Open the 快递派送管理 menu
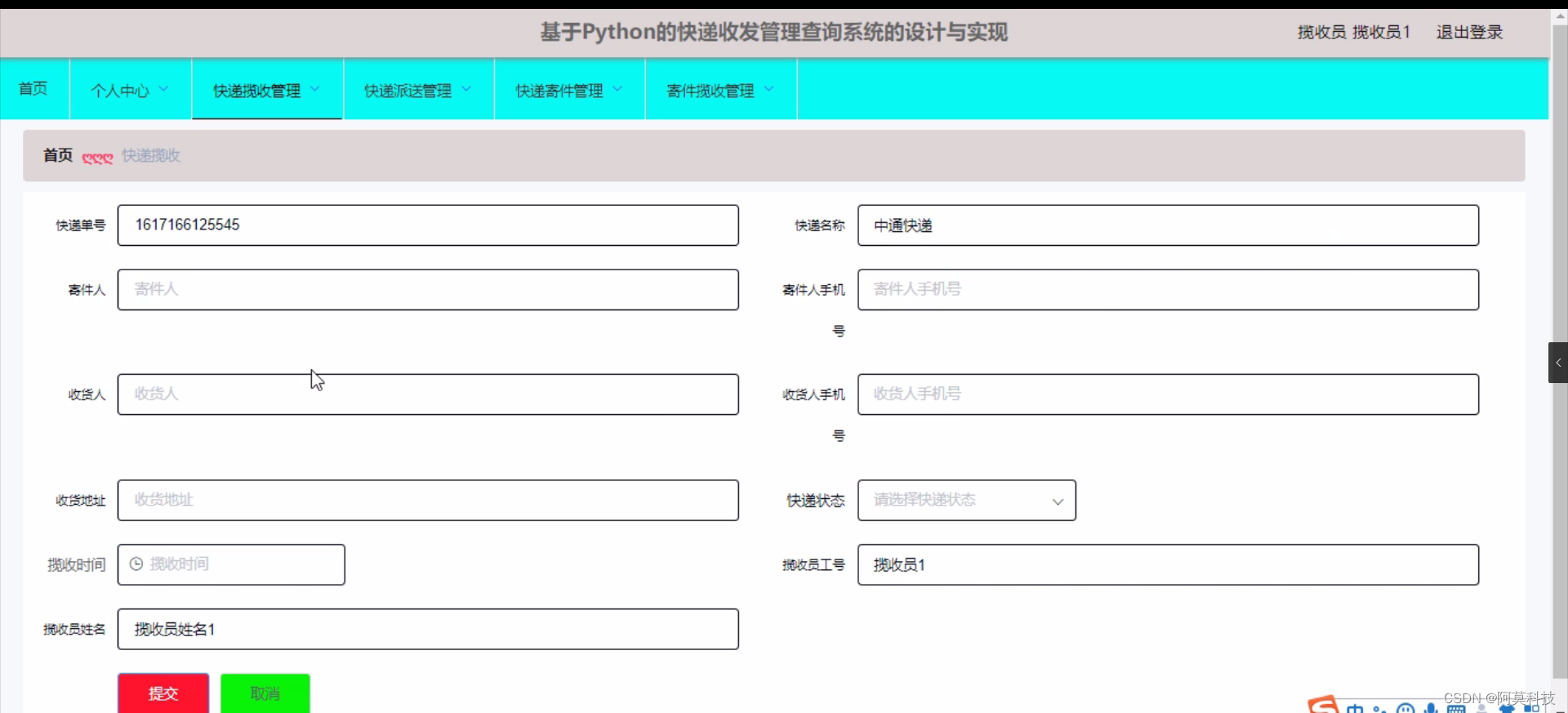 [418, 90]
